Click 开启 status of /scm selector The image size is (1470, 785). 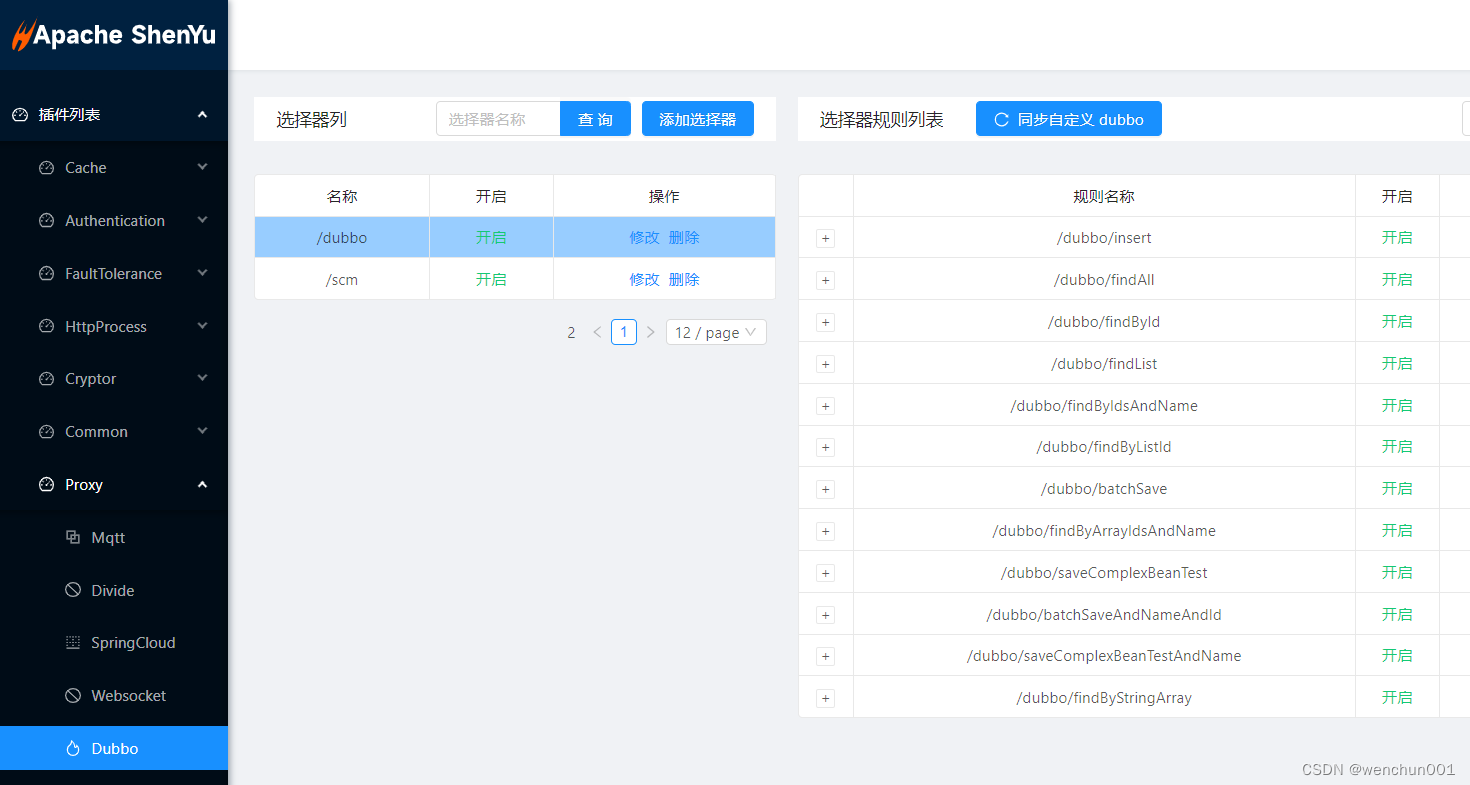tap(491, 280)
